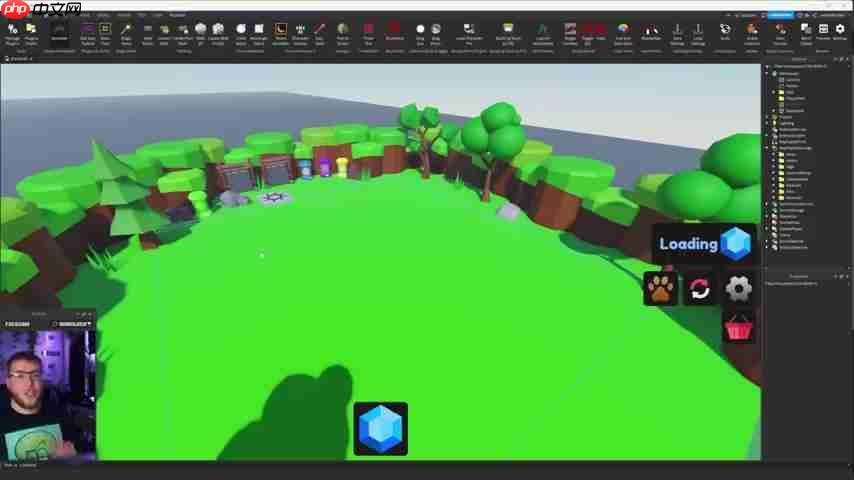Switch to the View ribbon tab
Image resolution: width=854 pixels, height=480 pixels.
[157, 15]
